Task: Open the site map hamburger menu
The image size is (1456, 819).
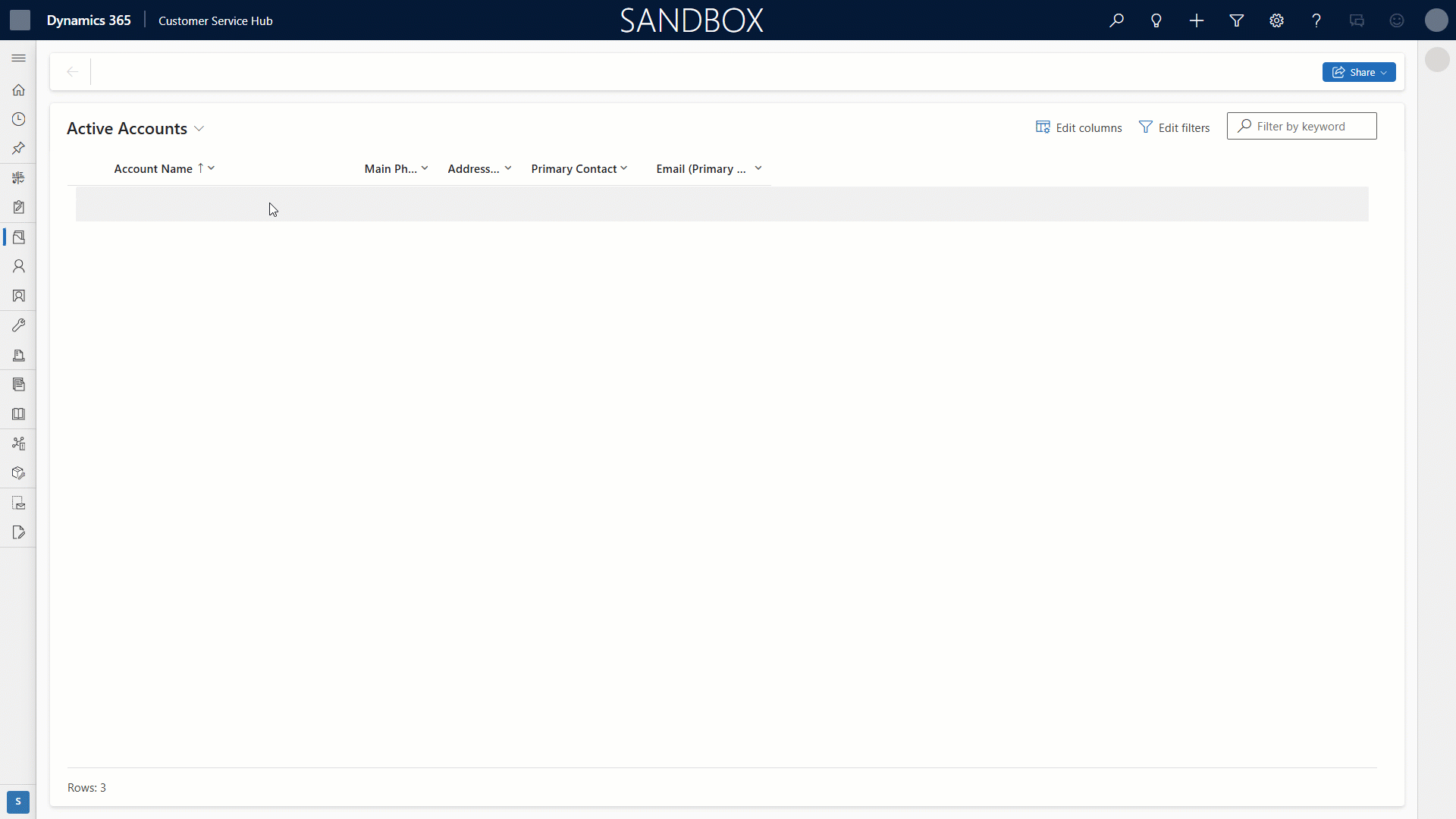Action: pyautogui.click(x=18, y=58)
